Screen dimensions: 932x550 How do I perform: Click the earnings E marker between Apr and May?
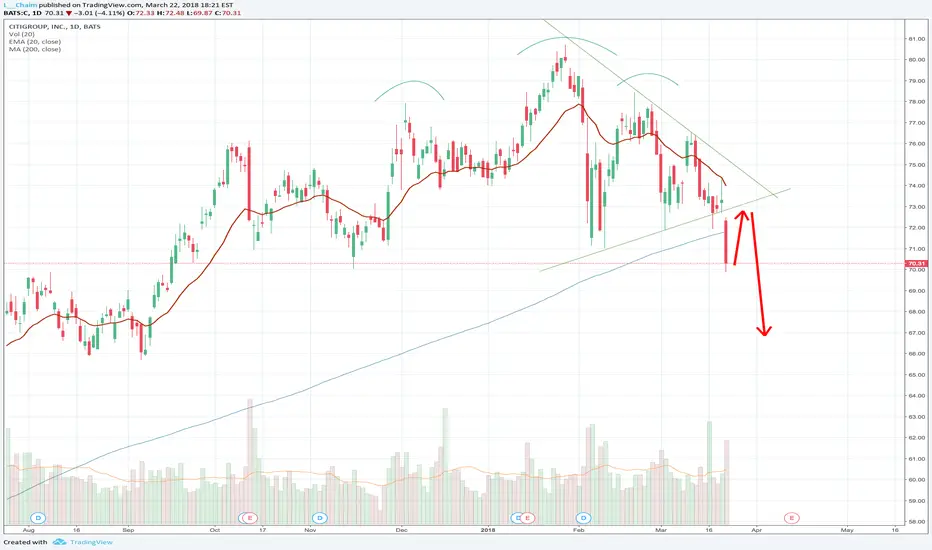(791, 518)
